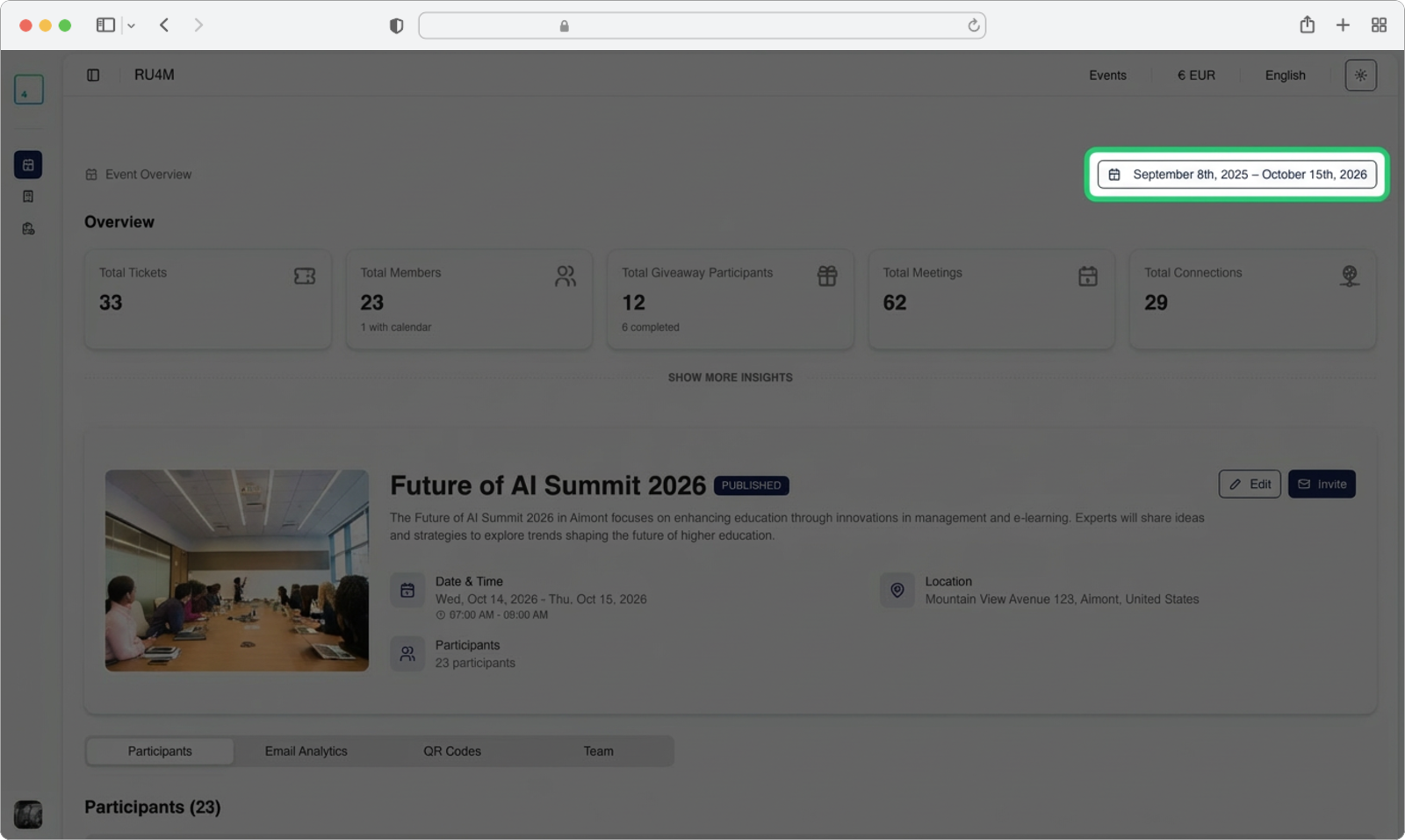Click the third icon in the left sidebar
The height and width of the screenshot is (840, 1405).
click(x=28, y=229)
